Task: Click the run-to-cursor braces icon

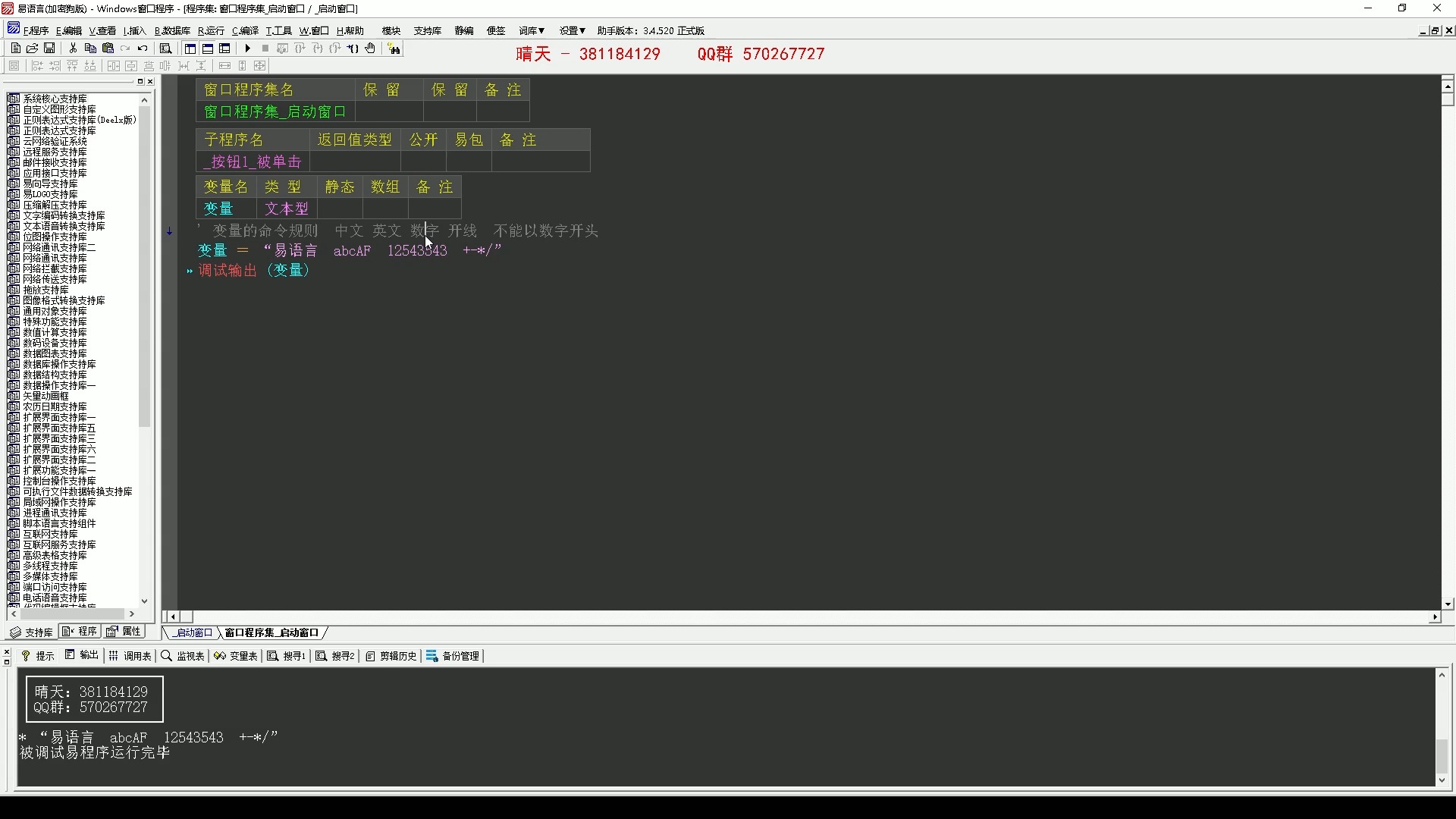Action: click(353, 48)
